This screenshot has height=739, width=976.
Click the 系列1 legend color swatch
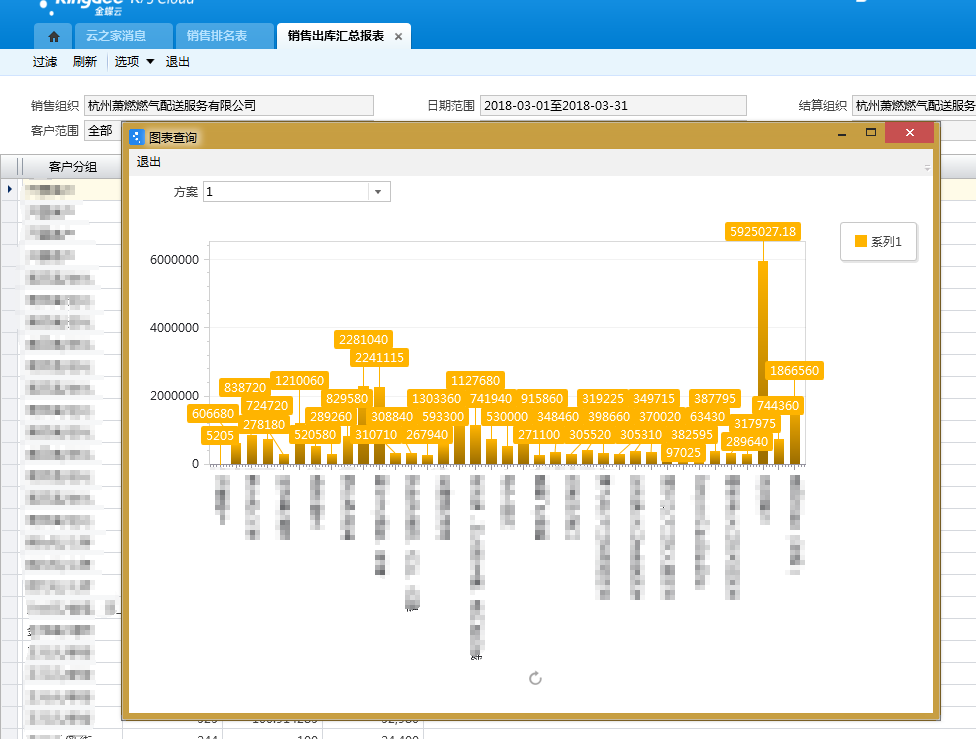860,241
